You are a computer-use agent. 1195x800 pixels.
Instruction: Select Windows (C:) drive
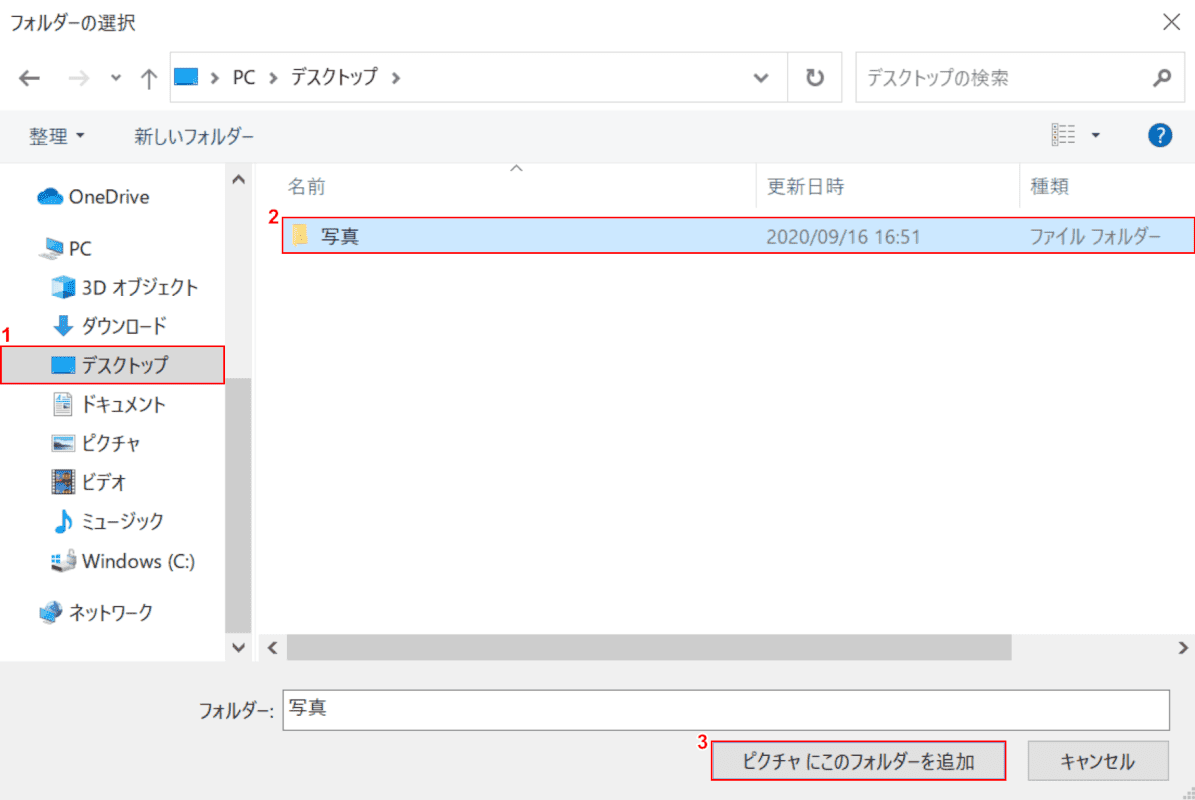pos(138,561)
